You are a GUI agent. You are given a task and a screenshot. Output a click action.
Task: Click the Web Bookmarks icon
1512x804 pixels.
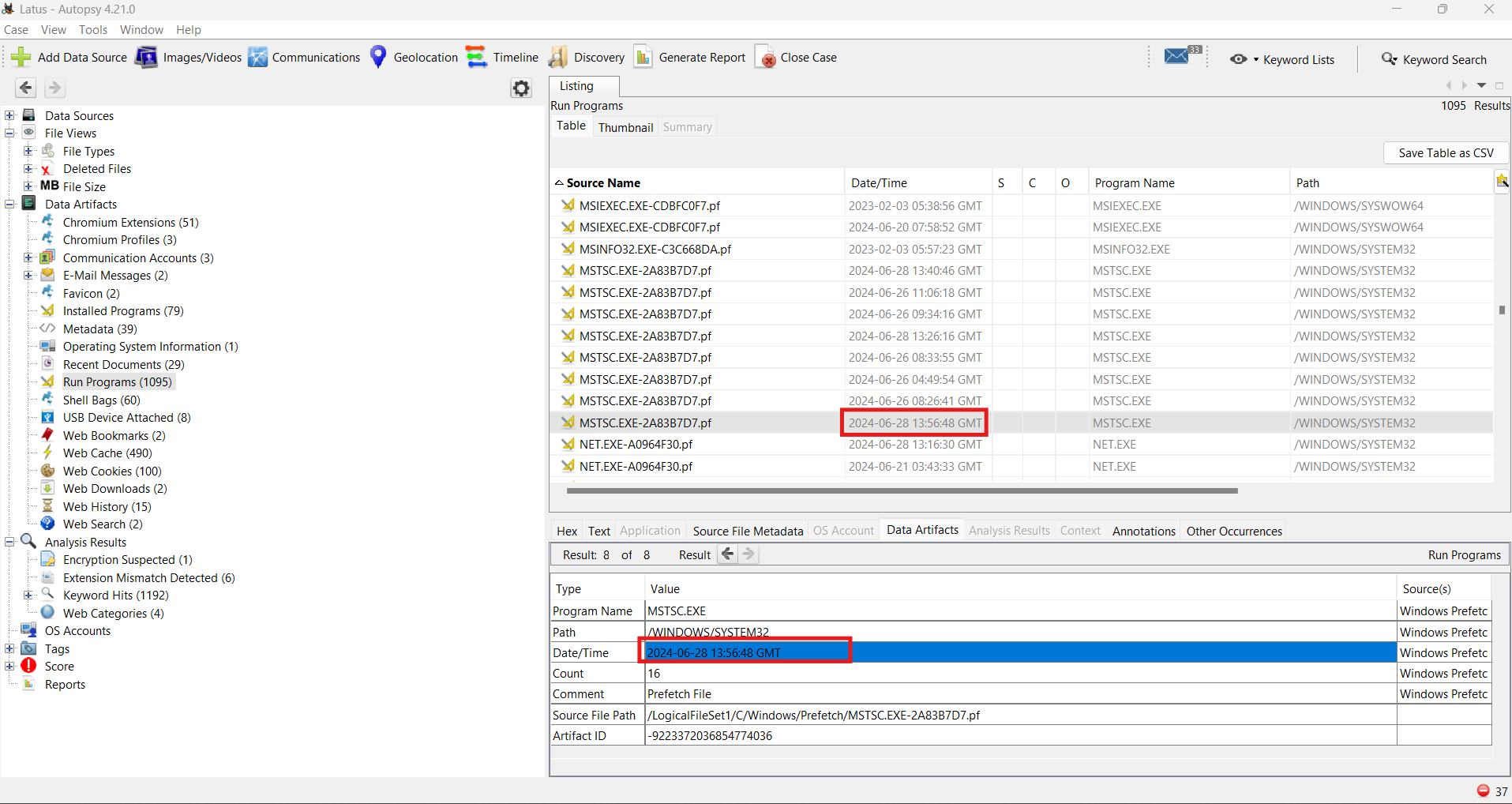point(48,435)
